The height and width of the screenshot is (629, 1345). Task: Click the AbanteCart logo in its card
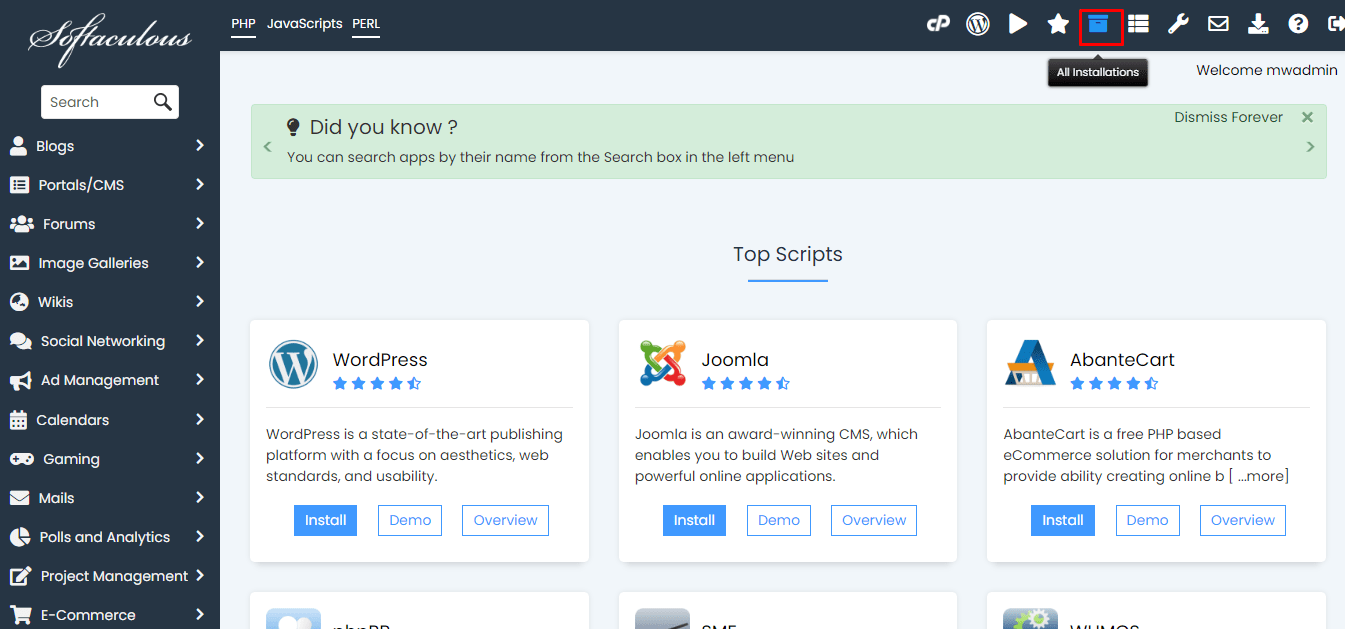click(1030, 364)
